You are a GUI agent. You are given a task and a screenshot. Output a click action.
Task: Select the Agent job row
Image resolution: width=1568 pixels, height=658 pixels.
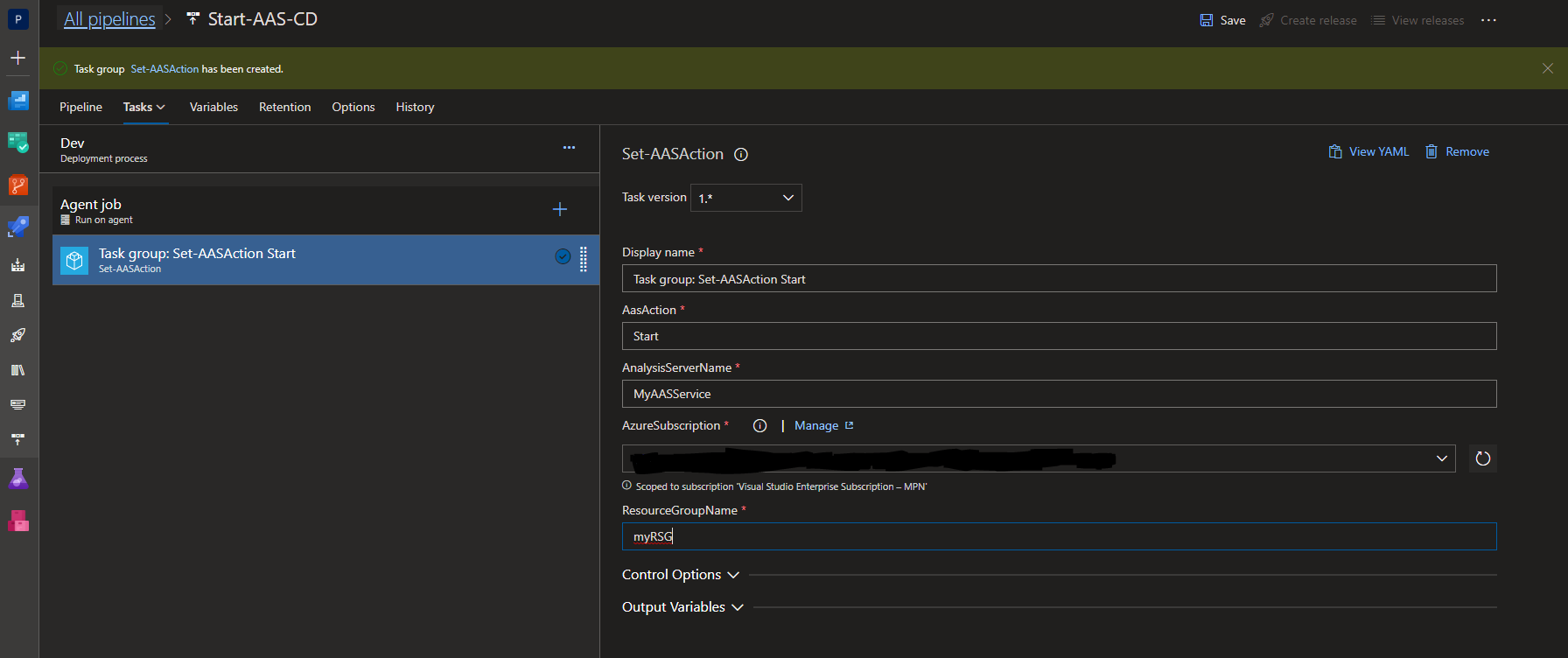tap(325, 210)
